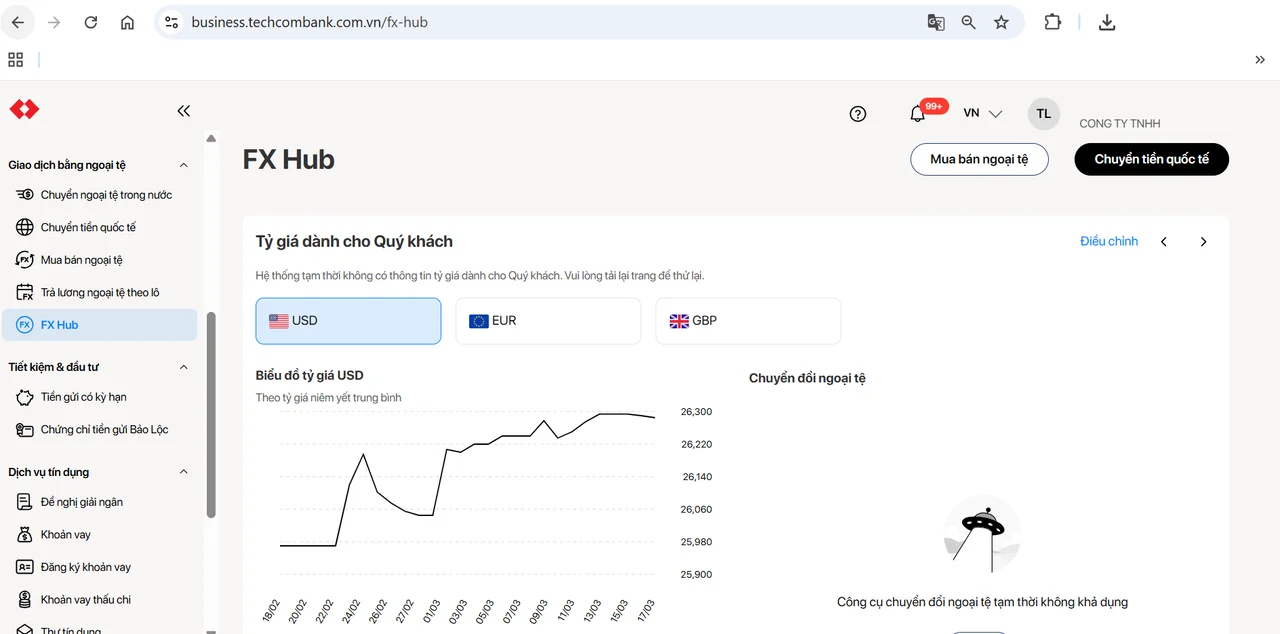Open Chuyển ngoại tệ trong nước menu item
The image size is (1280, 634).
pos(106,195)
